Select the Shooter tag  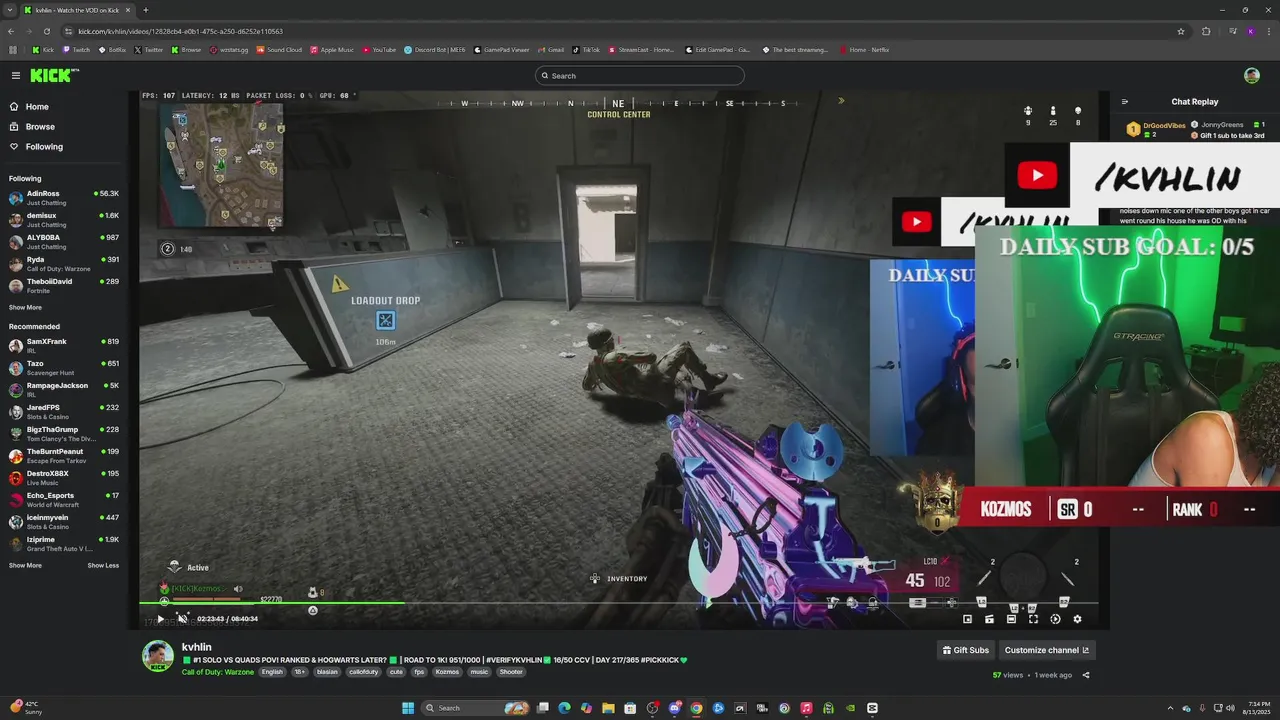pyautogui.click(x=511, y=672)
